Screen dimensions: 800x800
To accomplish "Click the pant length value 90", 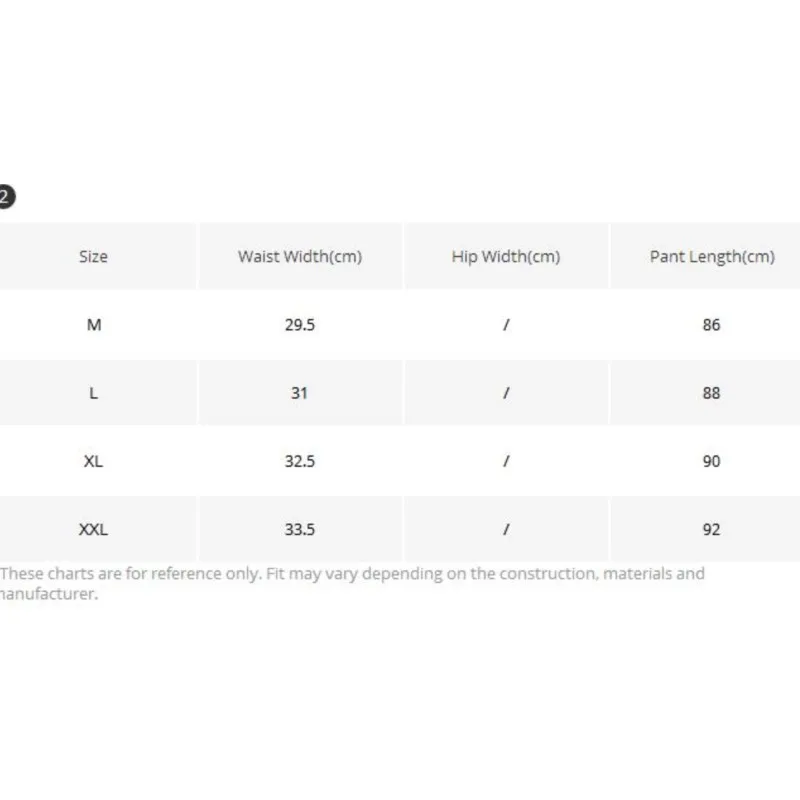I will (x=712, y=461).
